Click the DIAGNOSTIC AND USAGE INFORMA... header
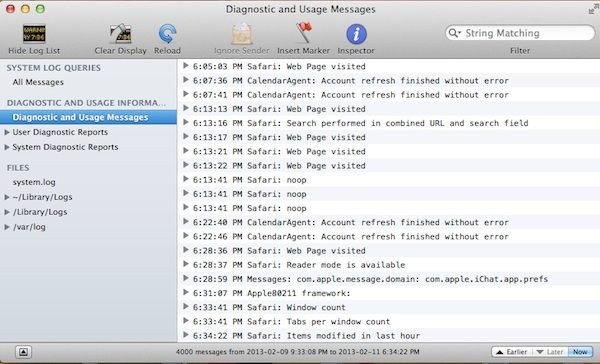 86,103
